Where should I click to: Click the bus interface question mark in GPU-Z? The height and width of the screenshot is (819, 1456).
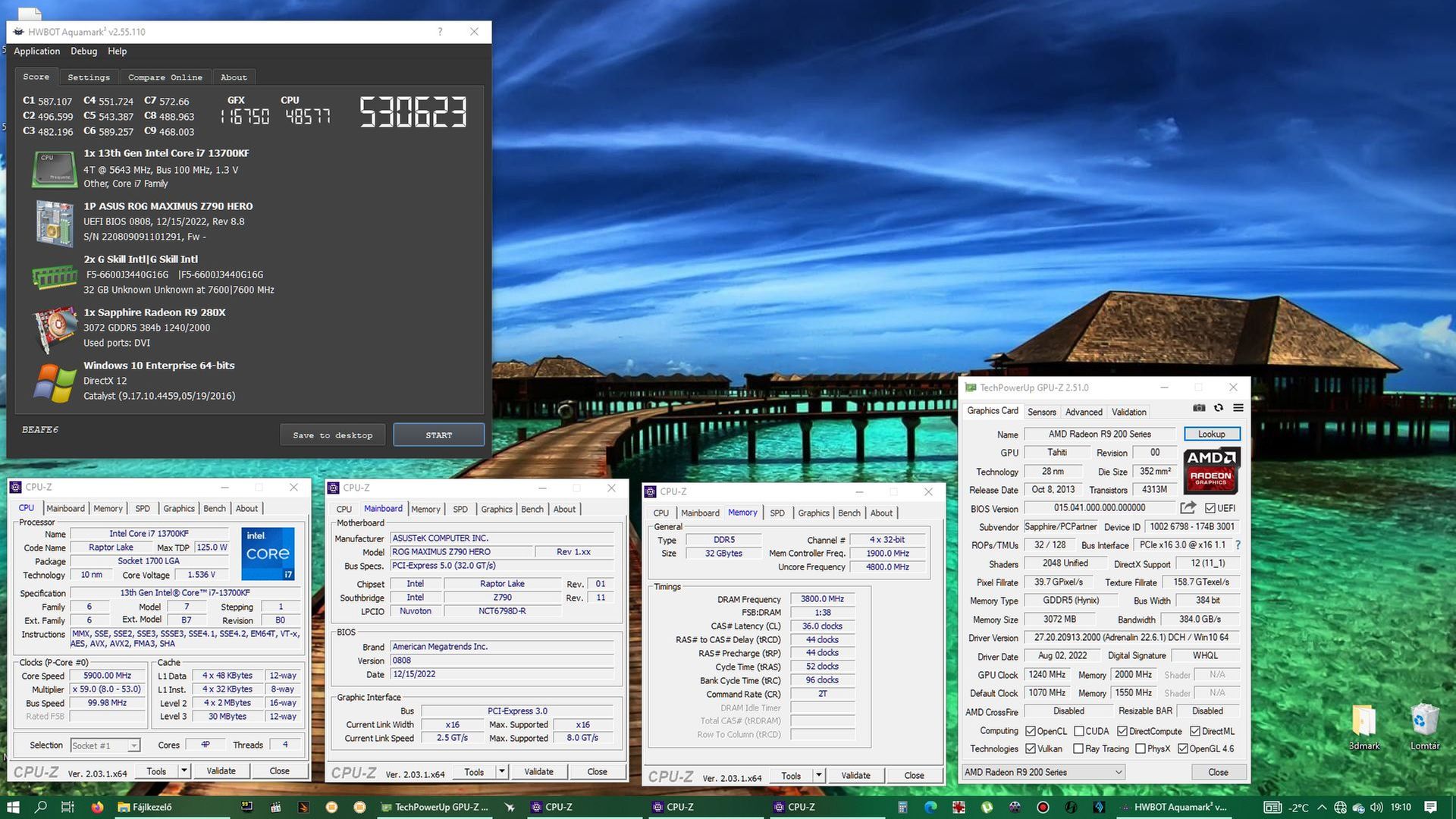click(x=1238, y=545)
